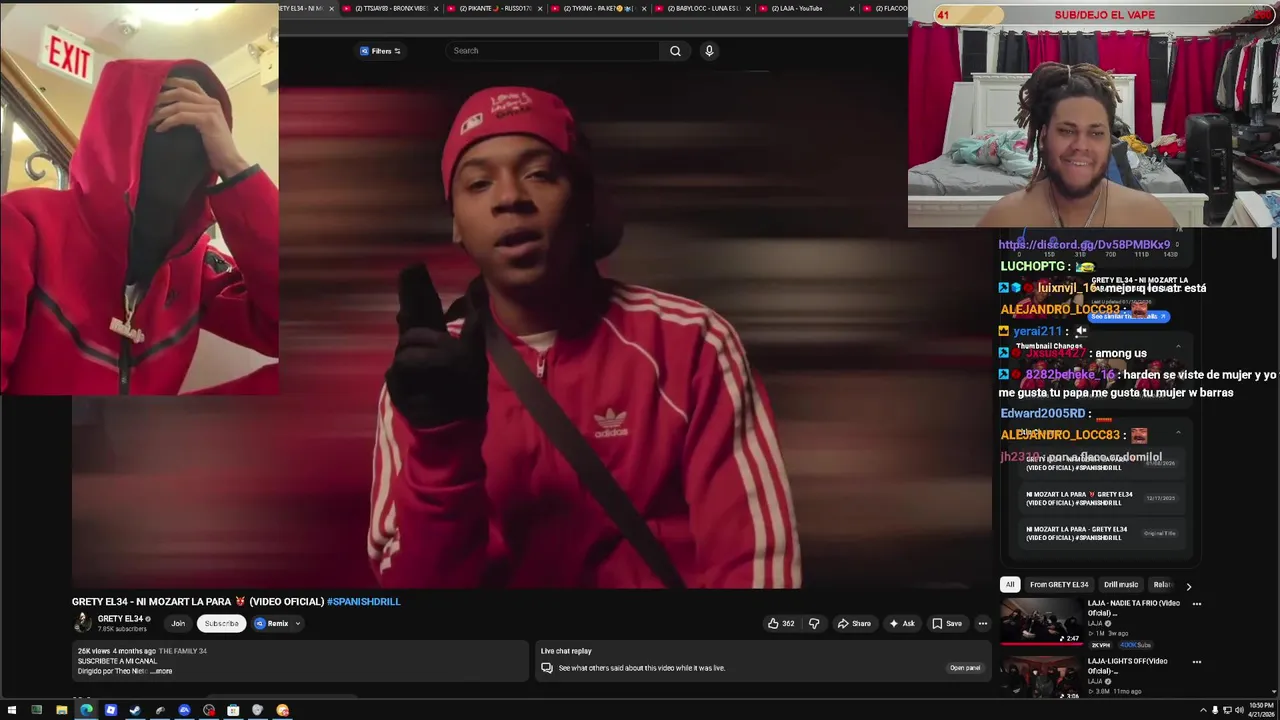Open the GRETY EL34 channel name link
Screen dimensions: 1280x720
[120, 619]
